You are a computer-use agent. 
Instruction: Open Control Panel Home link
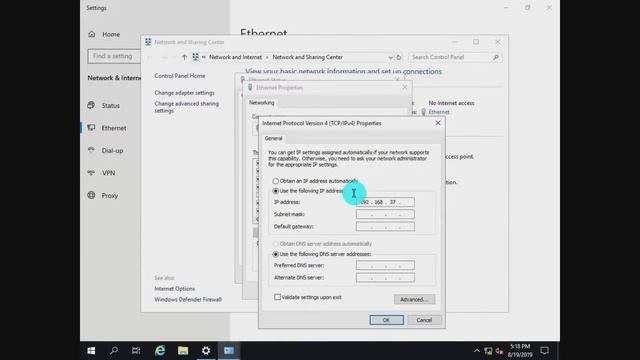pos(180,76)
